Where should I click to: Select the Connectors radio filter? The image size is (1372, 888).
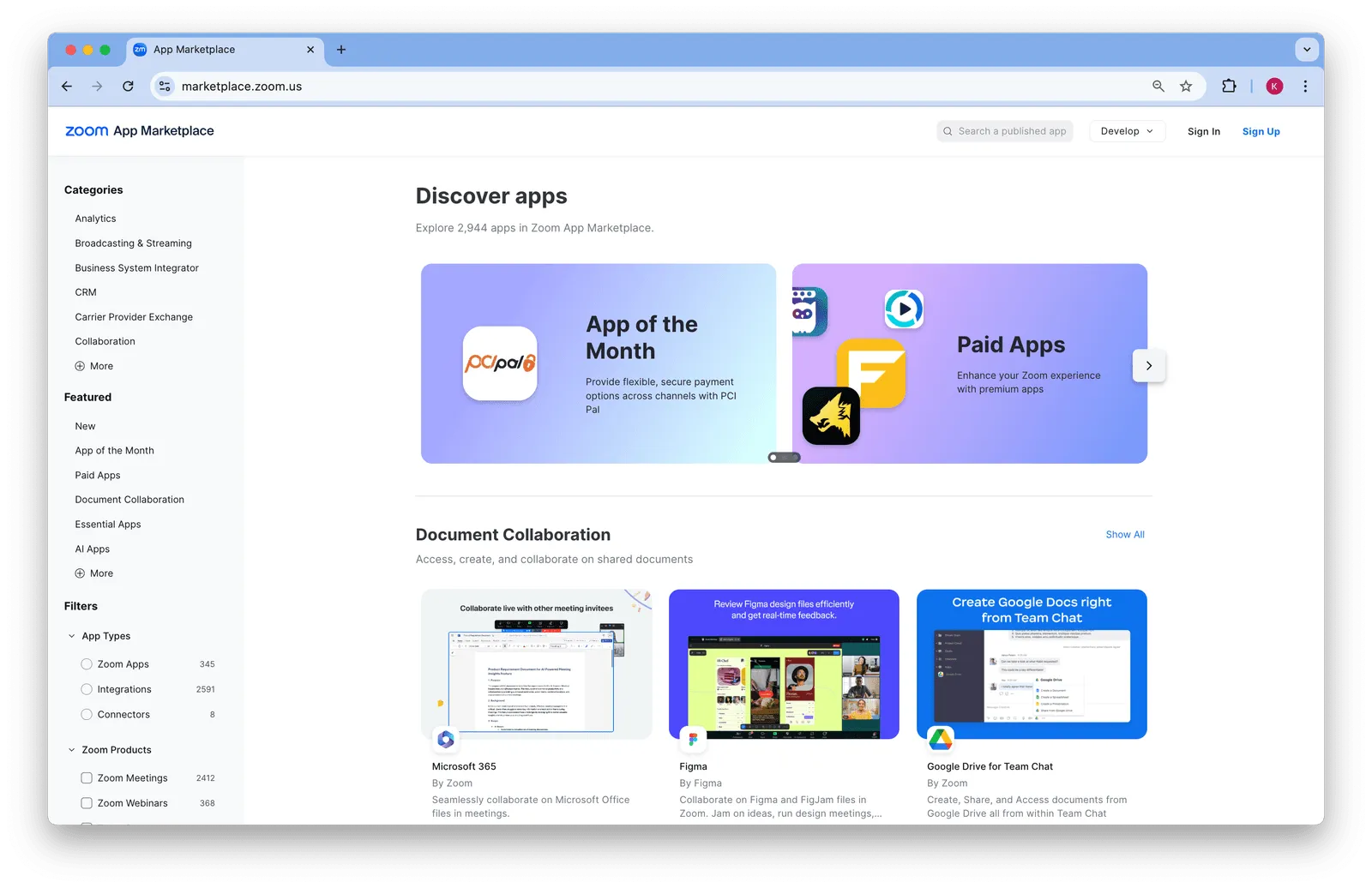point(87,714)
